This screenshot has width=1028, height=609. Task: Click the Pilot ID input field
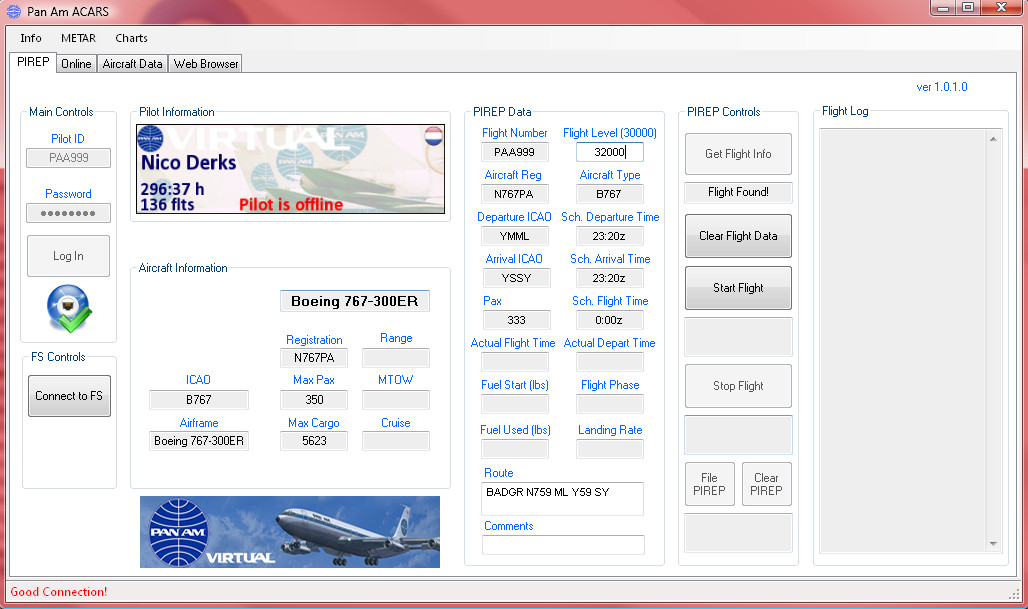[x=68, y=158]
